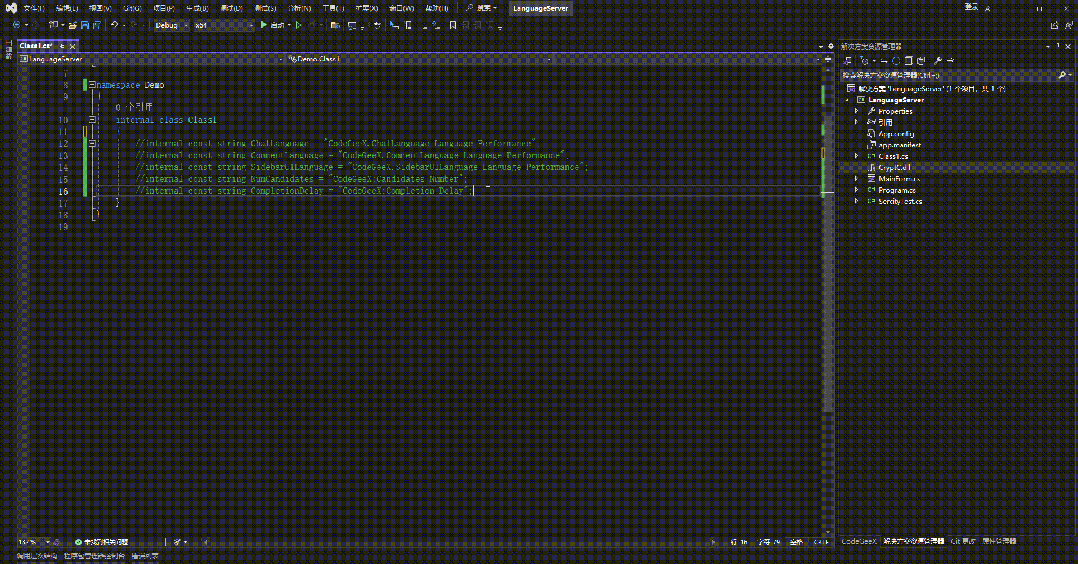Click the refresh icon in Solution Explorer toolbar
The image size is (1078, 564).
pos(896,61)
